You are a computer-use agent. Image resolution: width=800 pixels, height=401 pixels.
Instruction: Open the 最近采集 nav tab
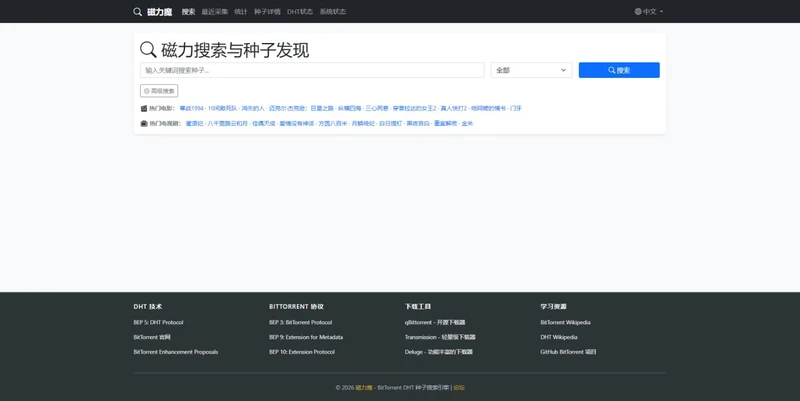[215, 11]
